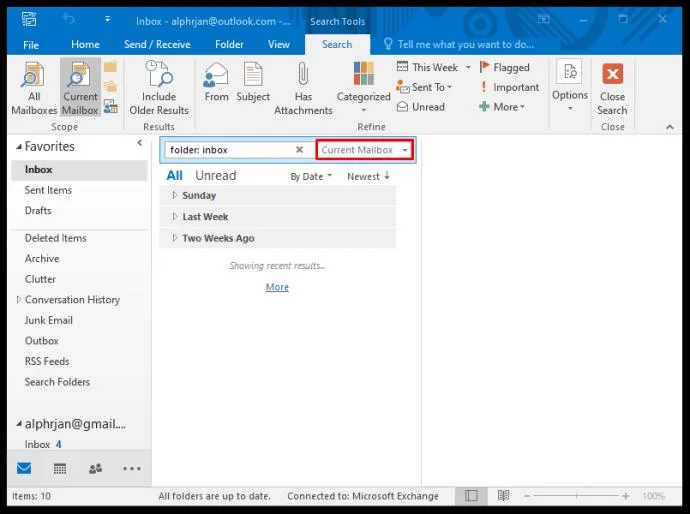690x514 pixels.
Task: Open Mail view in navigation bar
Action: (24, 469)
